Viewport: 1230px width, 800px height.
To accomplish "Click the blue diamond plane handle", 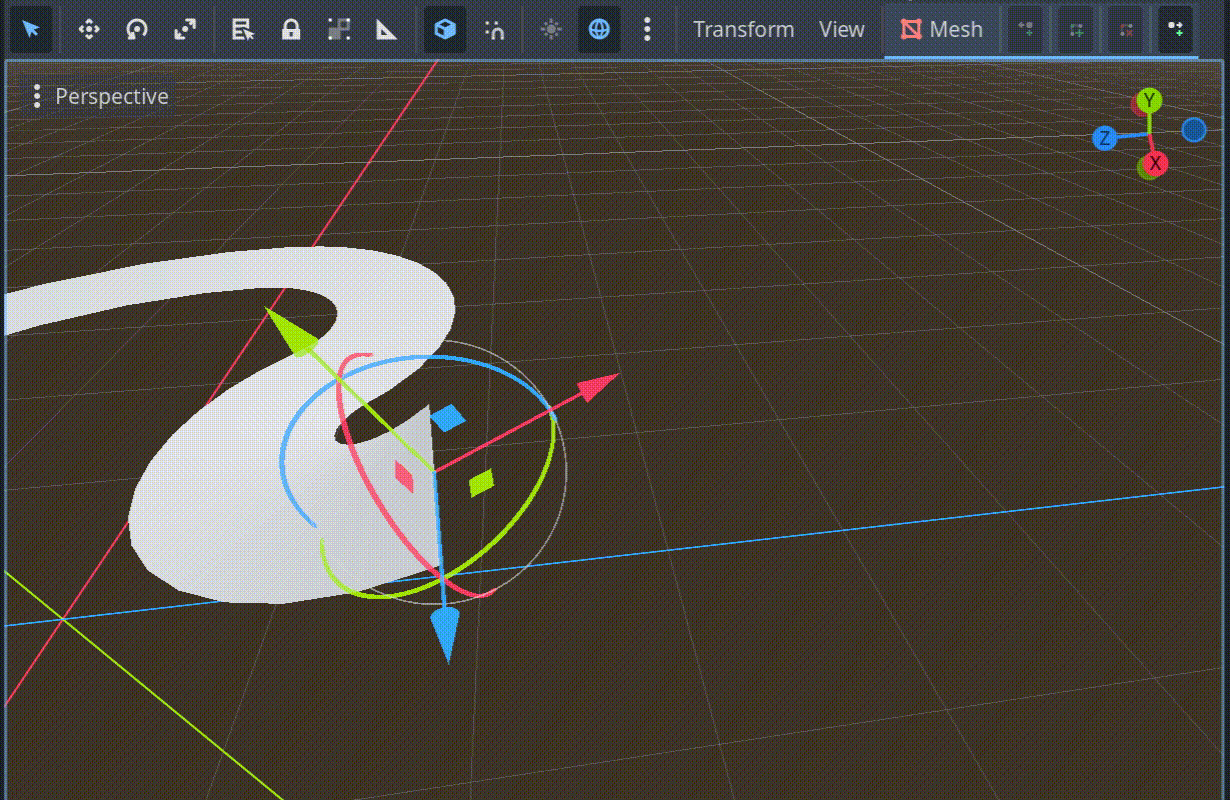I will 448,417.
